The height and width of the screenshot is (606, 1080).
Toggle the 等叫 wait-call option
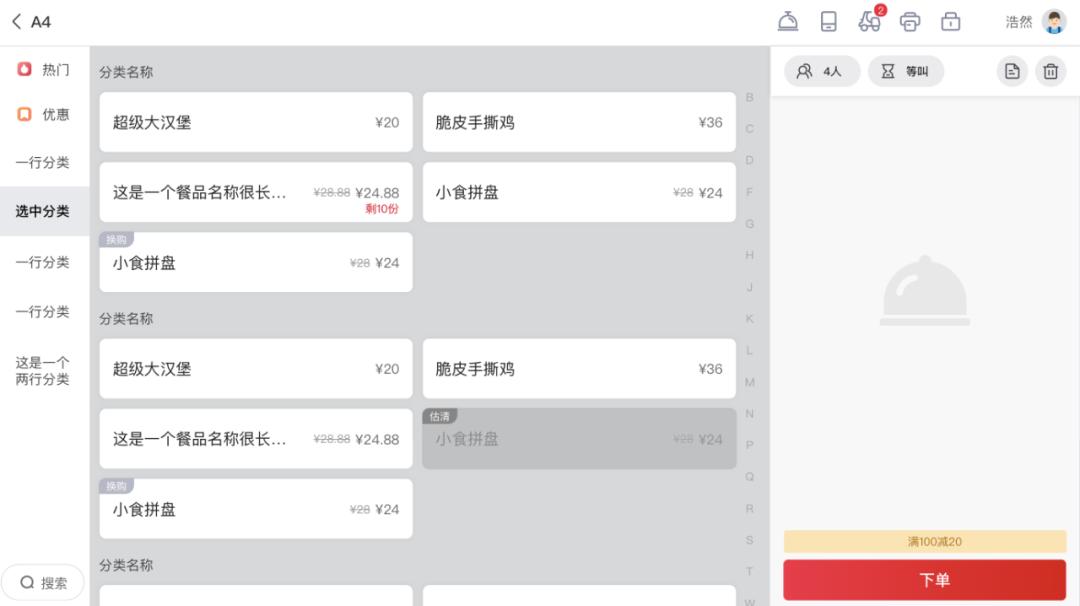(905, 71)
